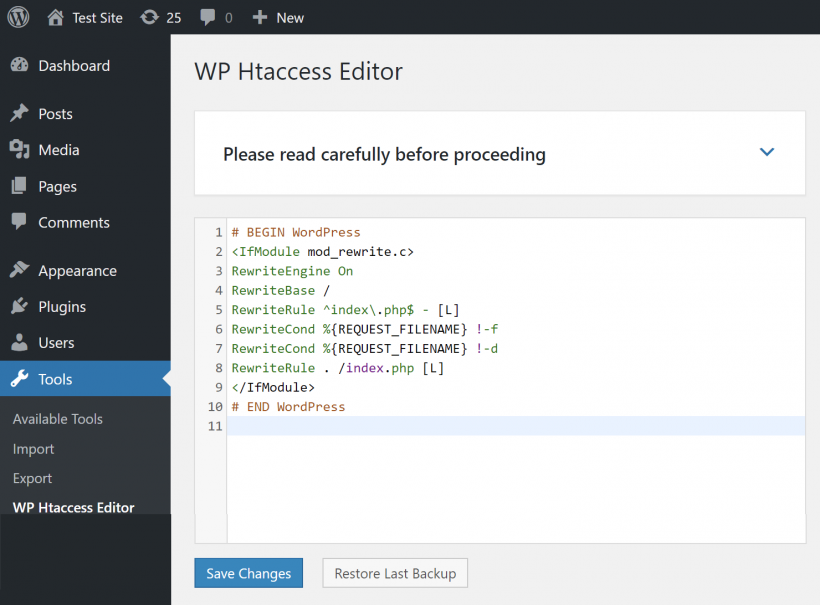Select the Dashboard icon in the sidebar
Image resolution: width=820 pixels, height=605 pixels.
21,65
